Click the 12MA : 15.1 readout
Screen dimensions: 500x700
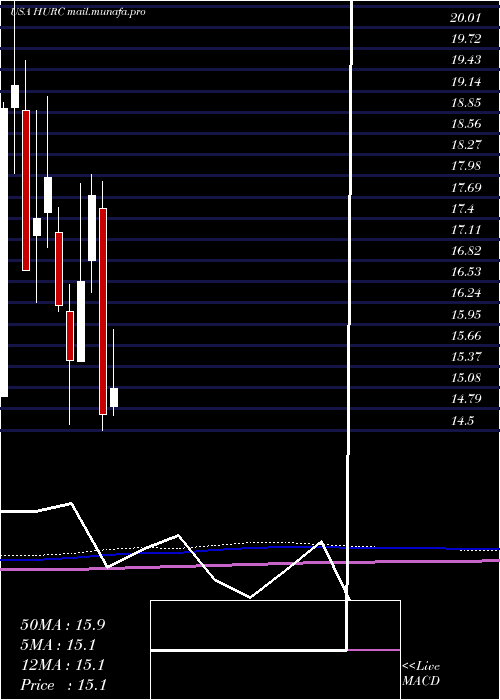pos(63,665)
